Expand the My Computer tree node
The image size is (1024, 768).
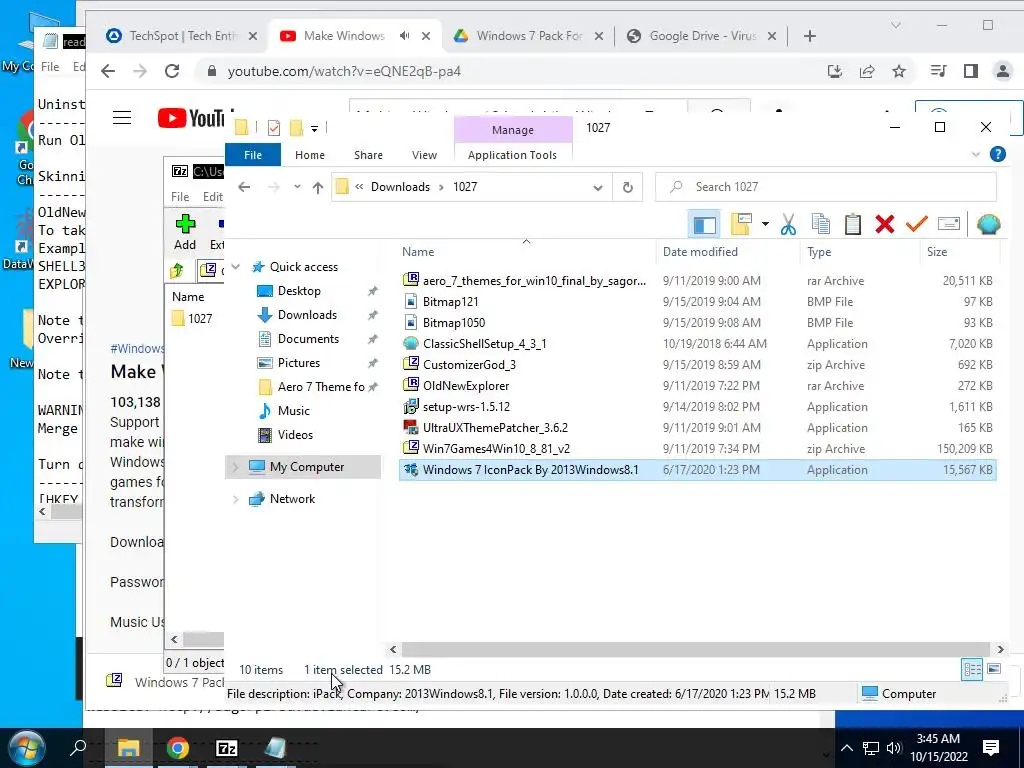(236, 467)
